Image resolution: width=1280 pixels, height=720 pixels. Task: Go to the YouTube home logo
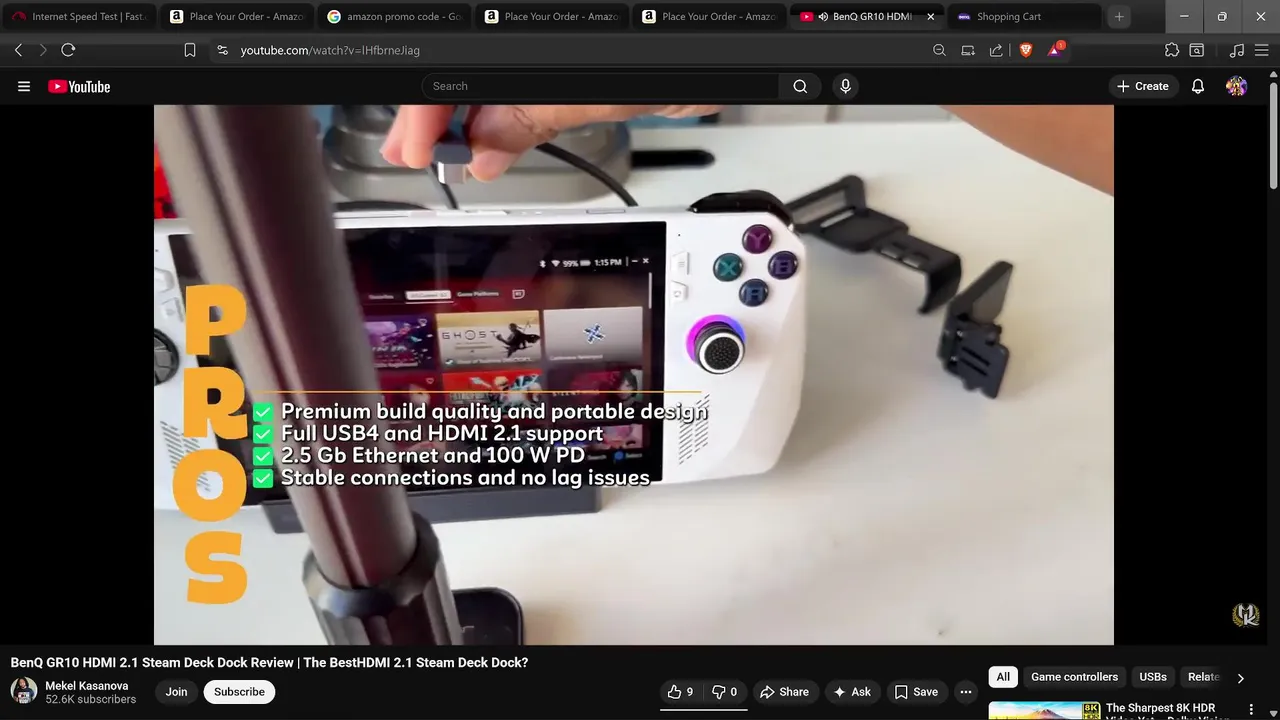(x=79, y=87)
